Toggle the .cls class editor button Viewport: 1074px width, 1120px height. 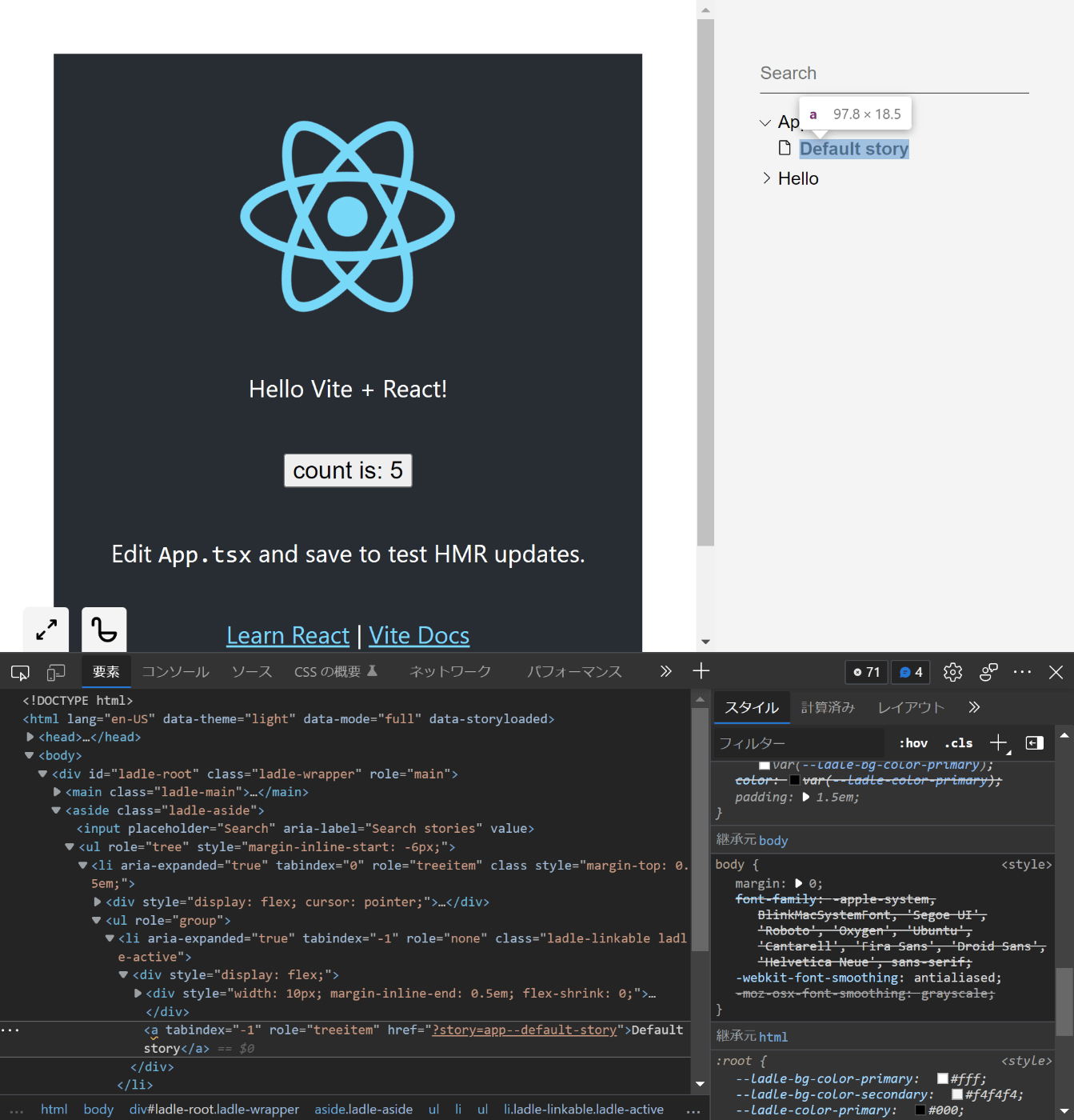[959, 743]
